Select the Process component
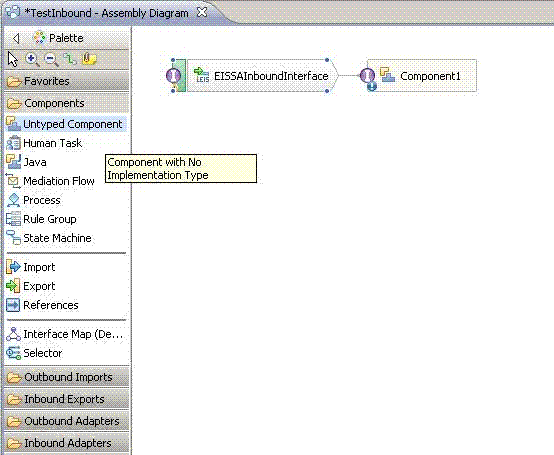This screenshot has height=455, width=554. (33, 200)
